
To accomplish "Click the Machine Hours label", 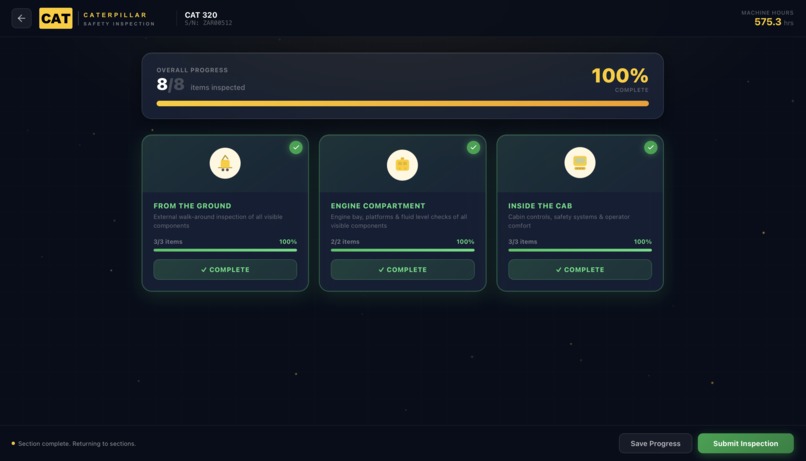I will tap(767, 13).
